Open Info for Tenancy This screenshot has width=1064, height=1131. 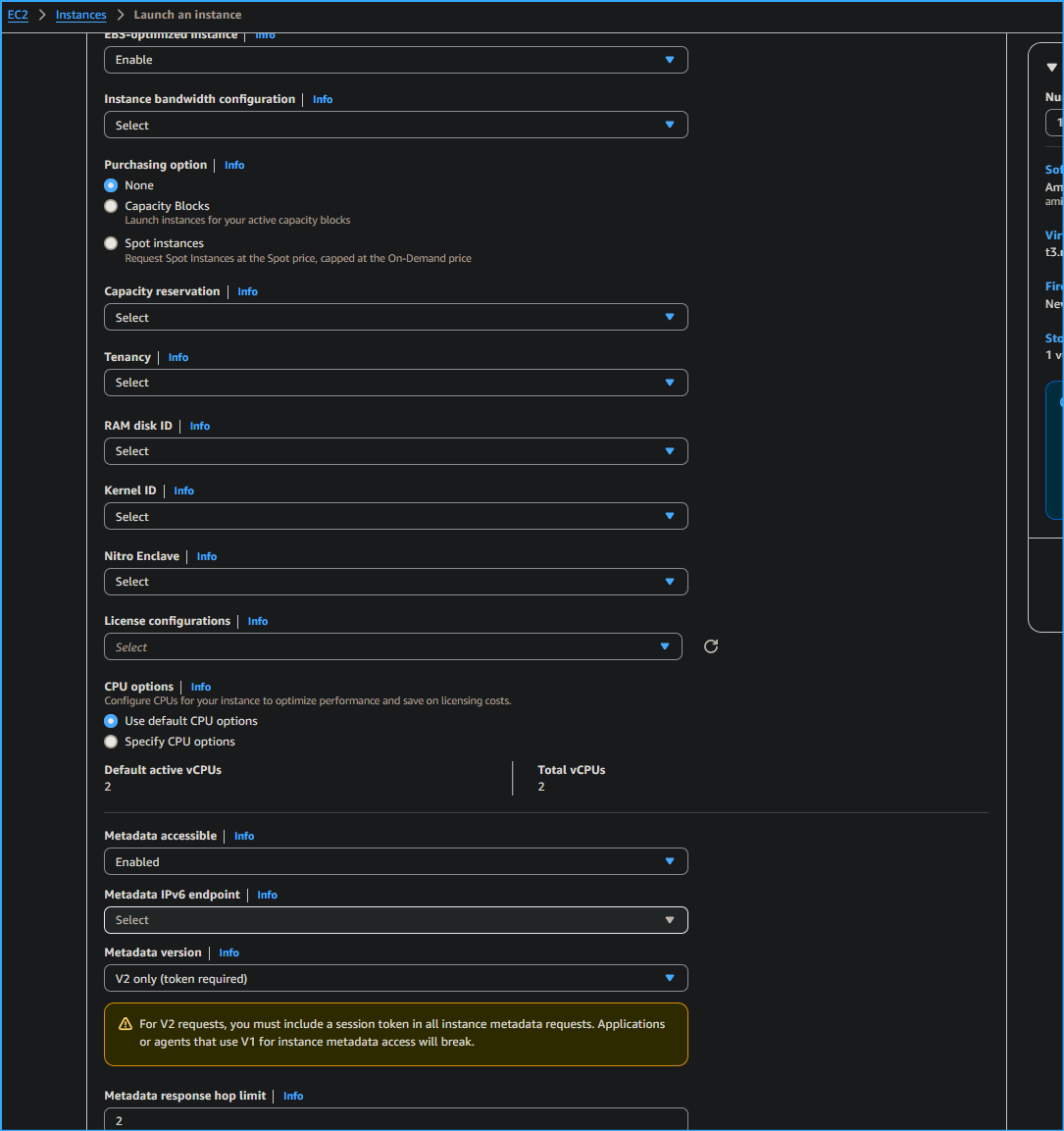pos(177,357)
